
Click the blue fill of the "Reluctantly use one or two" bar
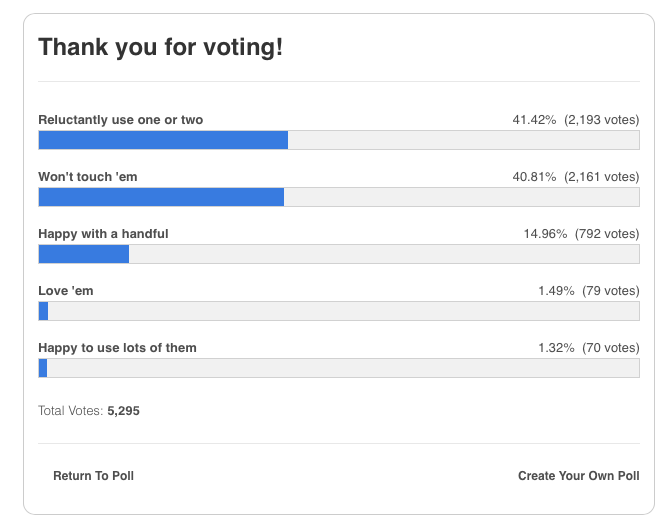pos(163,140)
